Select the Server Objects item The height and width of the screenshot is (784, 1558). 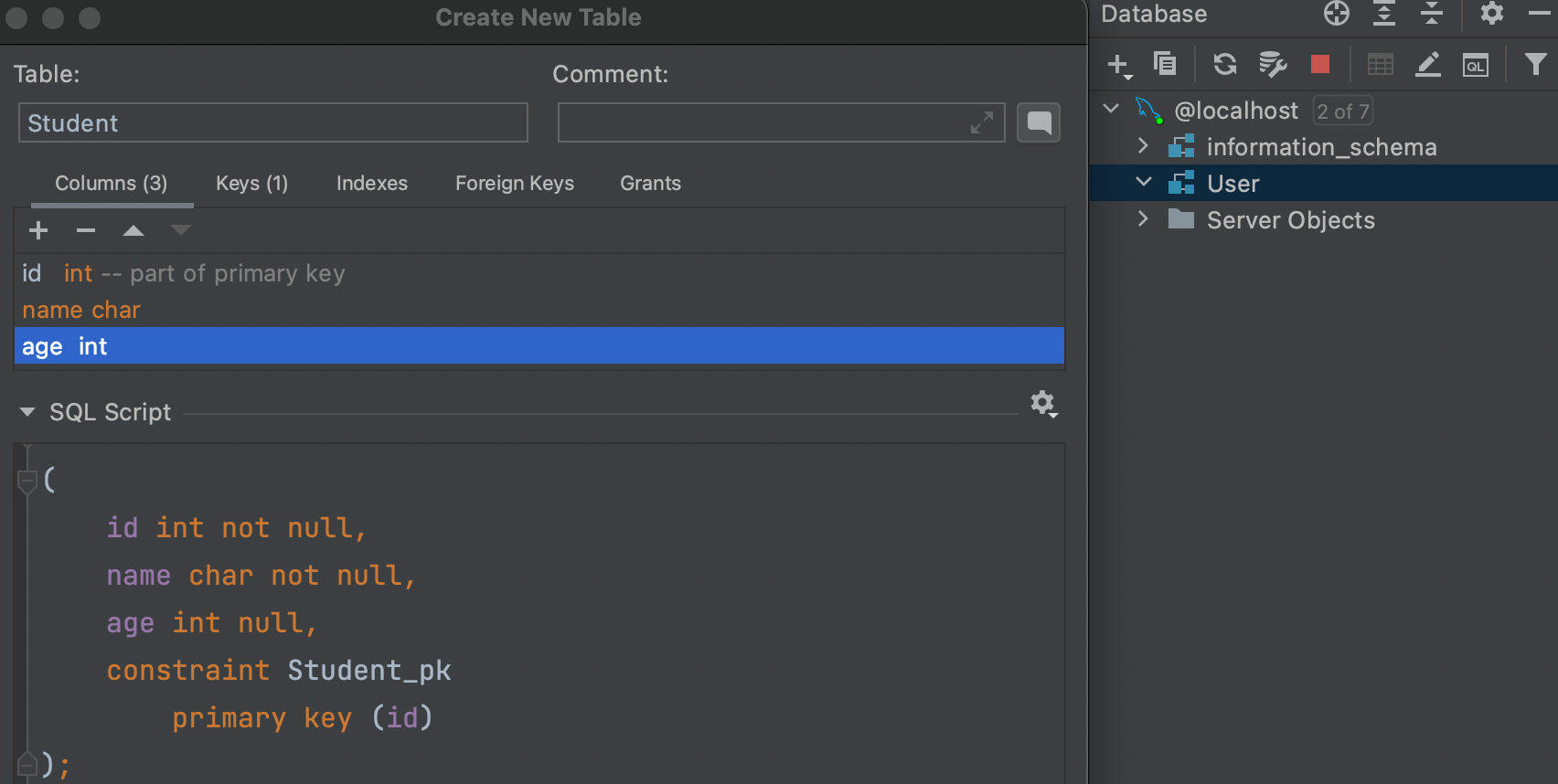coord(1290,220)
